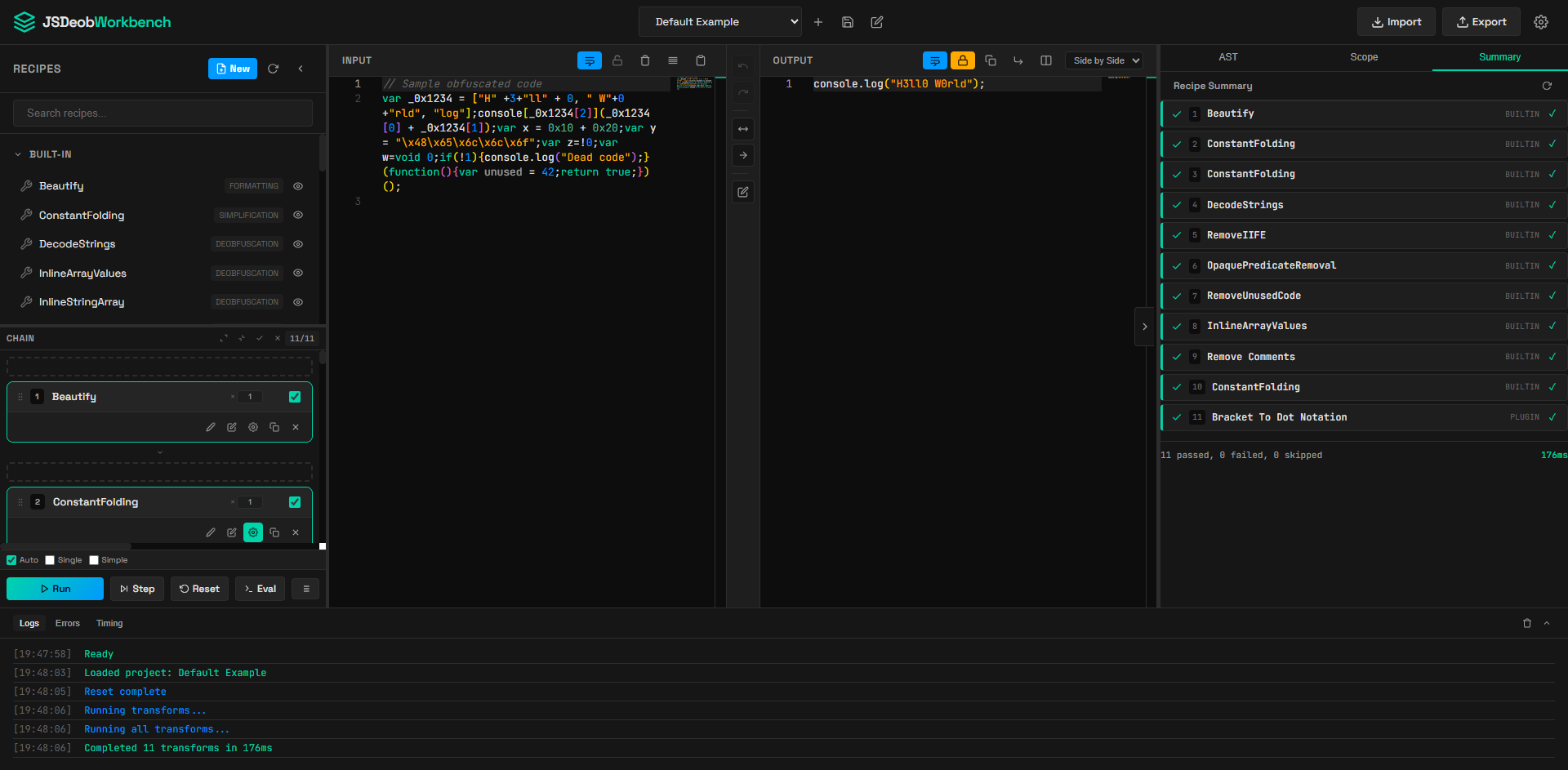Image resolution: width=1568 pixels, height=770 pixels.
Task: Set Beautify repeat count field
Action: click(250, 397)
